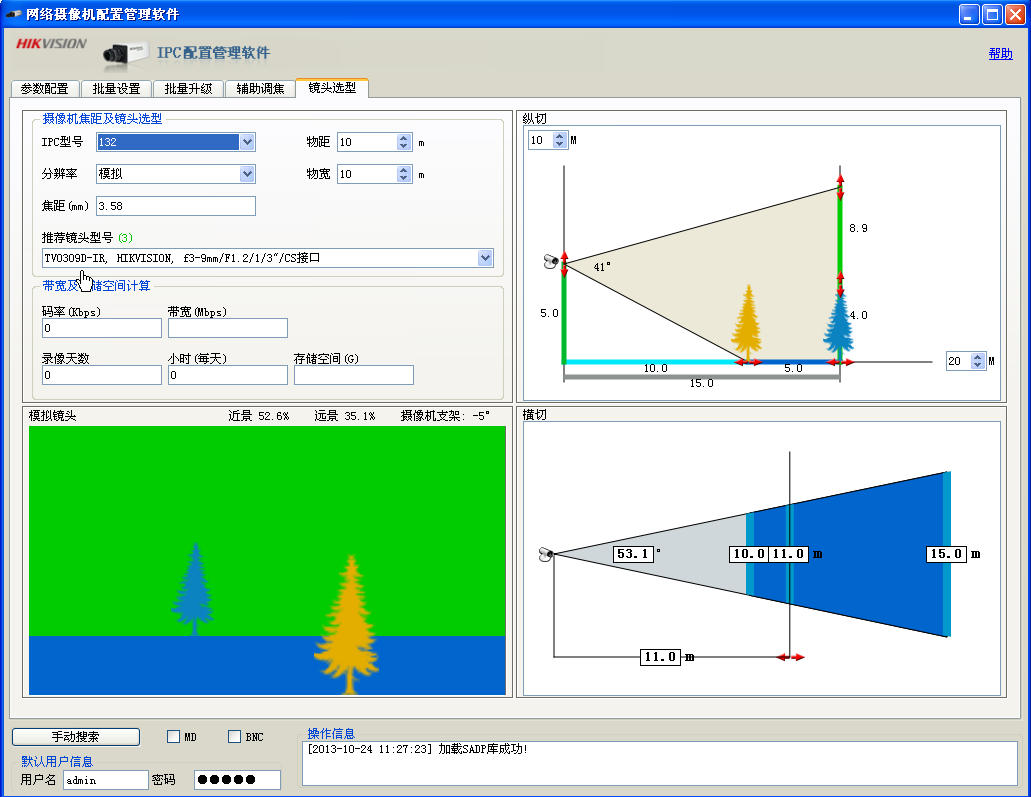Click red arrow handle under blue tree
Screen dimensions: 1031x797
pos(840,362)
